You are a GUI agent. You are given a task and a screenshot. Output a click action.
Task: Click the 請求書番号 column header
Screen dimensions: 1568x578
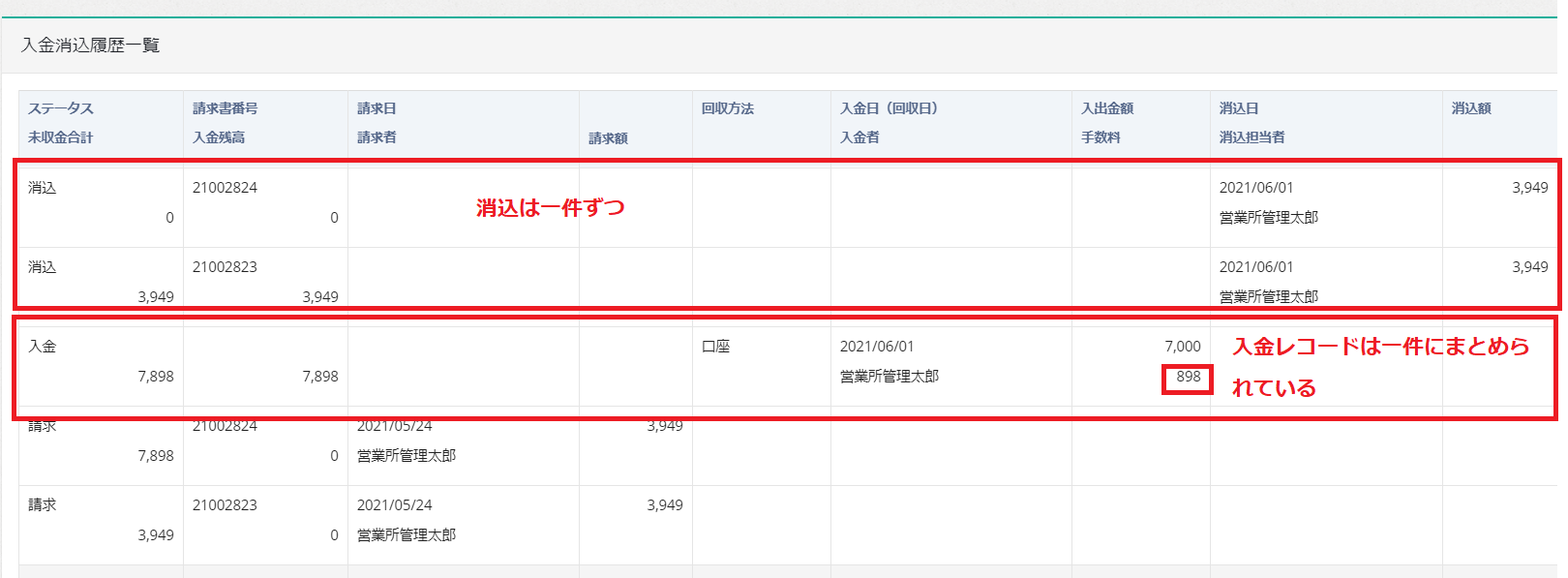tap(225, 108)
